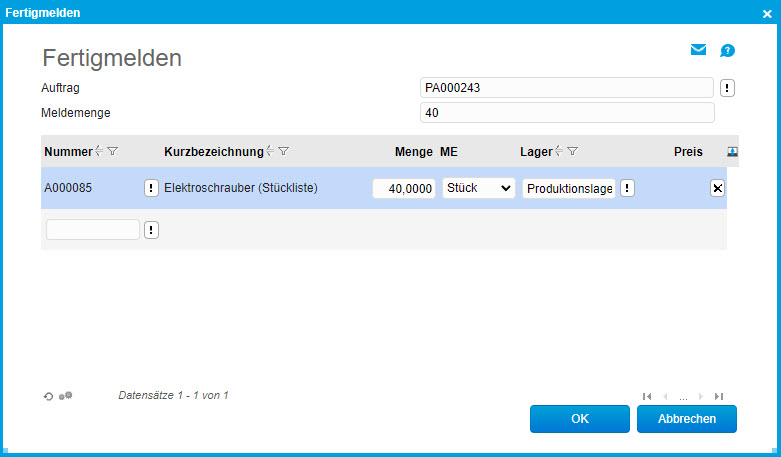The width and height of the screenshot is (781, 457).
Task: Delete the A000085 row with X button
Action: click(717, 188)
